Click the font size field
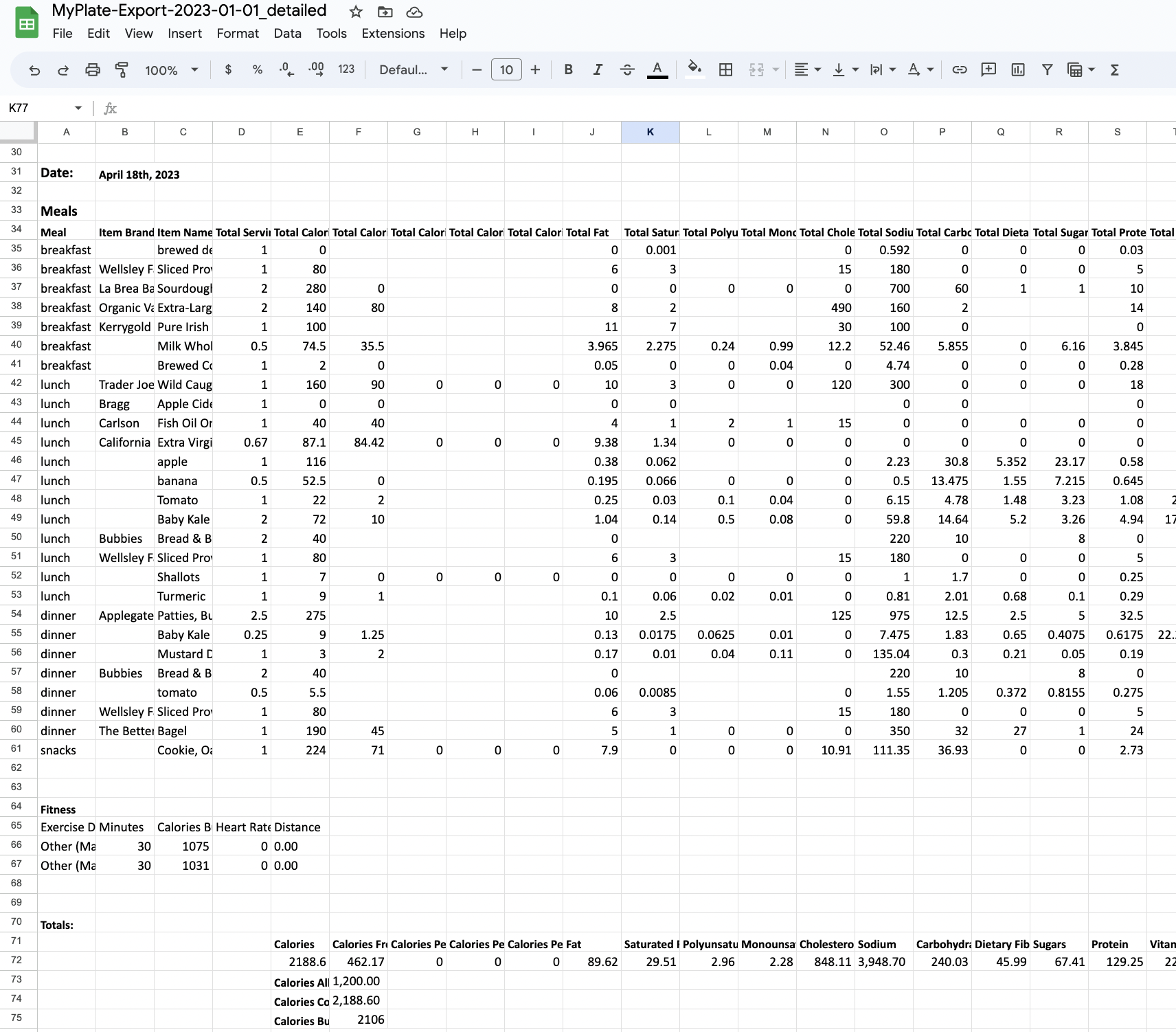The image size is (1176, 1032). coord(506,69)
